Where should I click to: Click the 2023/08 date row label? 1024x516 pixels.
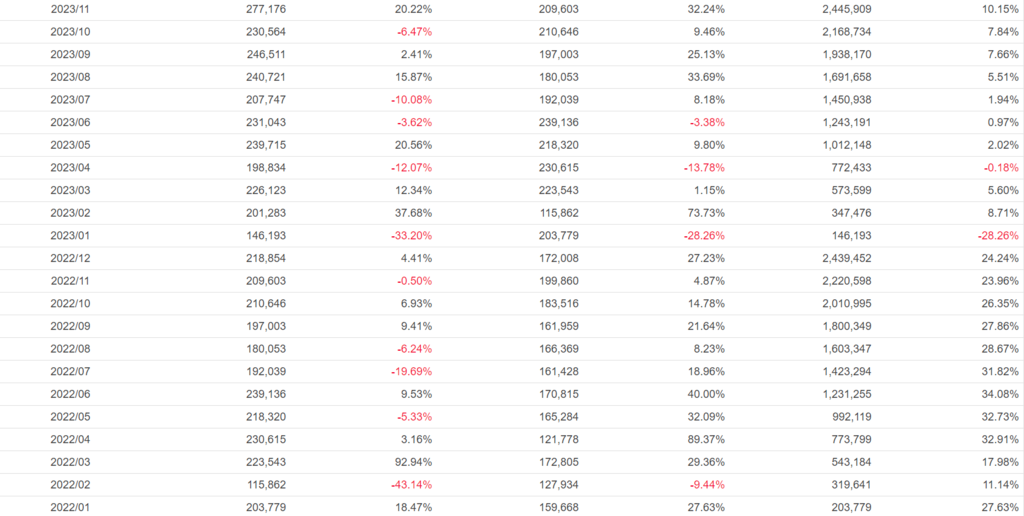(x=70, y=77)
